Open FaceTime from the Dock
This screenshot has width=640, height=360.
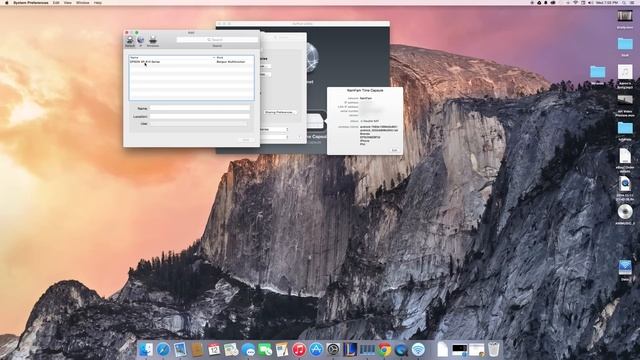pyautogui.click(x=265, y=350)
